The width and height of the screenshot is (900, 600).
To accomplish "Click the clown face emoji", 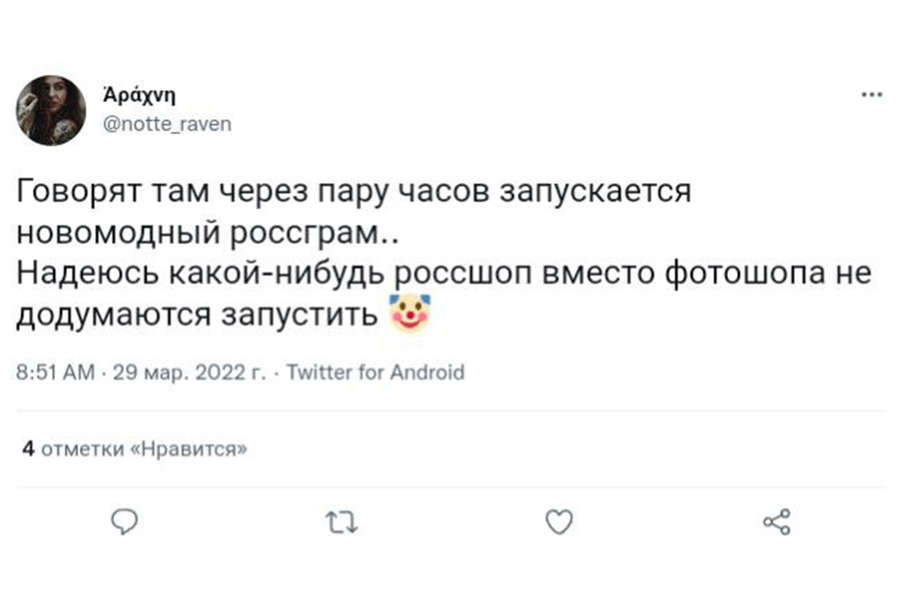I will pyautogui.click(x=408, y=315).
